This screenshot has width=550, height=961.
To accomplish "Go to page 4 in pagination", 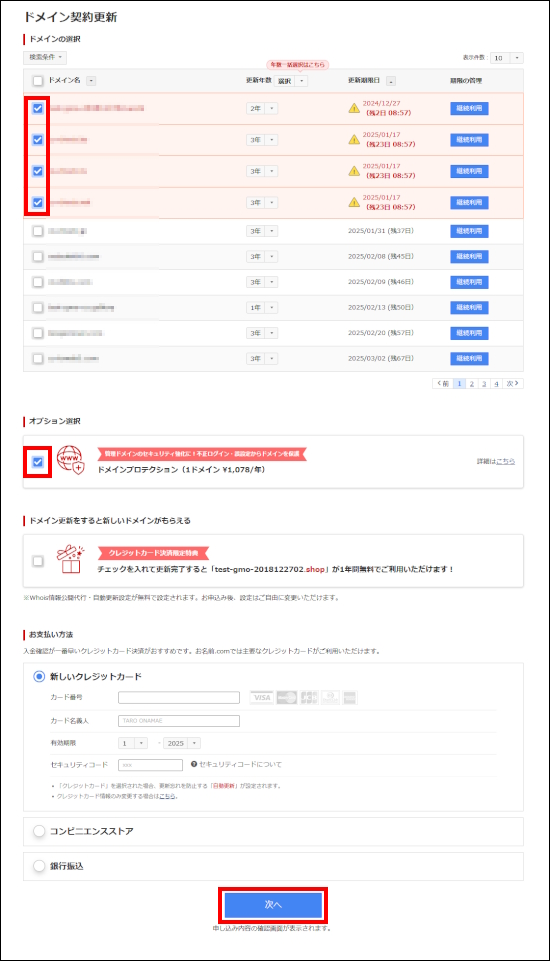I will 496,384.
